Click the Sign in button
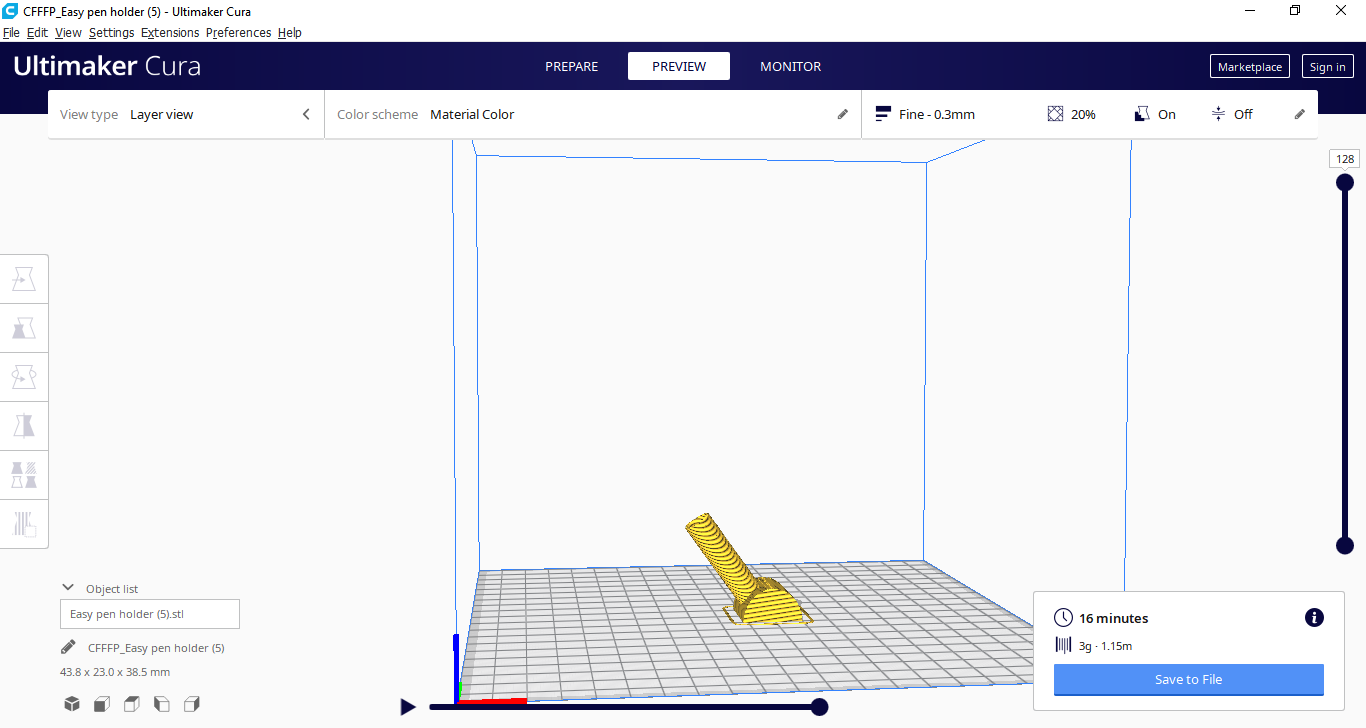This screenshot has height=728, width=1366. [1327, 66]
